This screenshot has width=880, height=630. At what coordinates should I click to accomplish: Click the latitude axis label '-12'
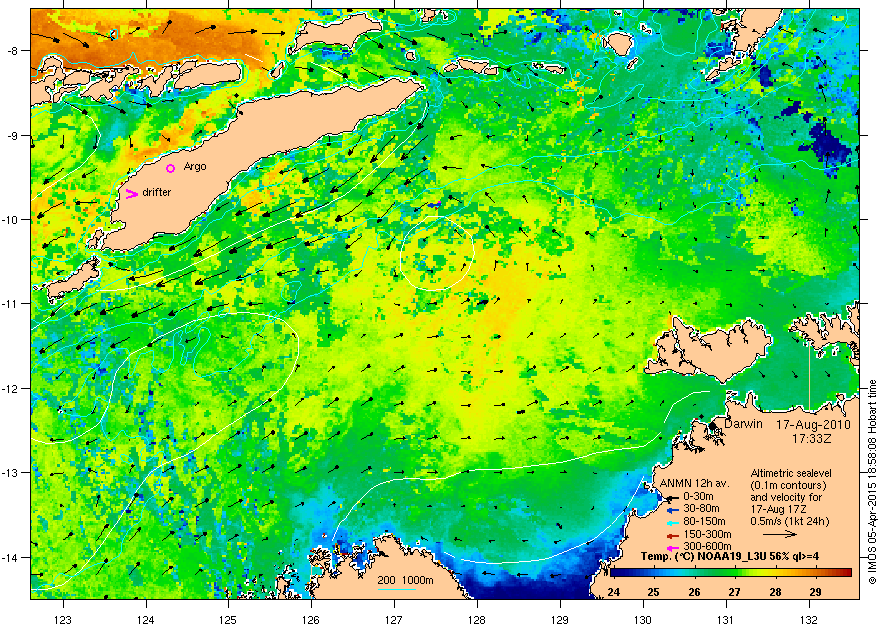click(x=10, y=389)
